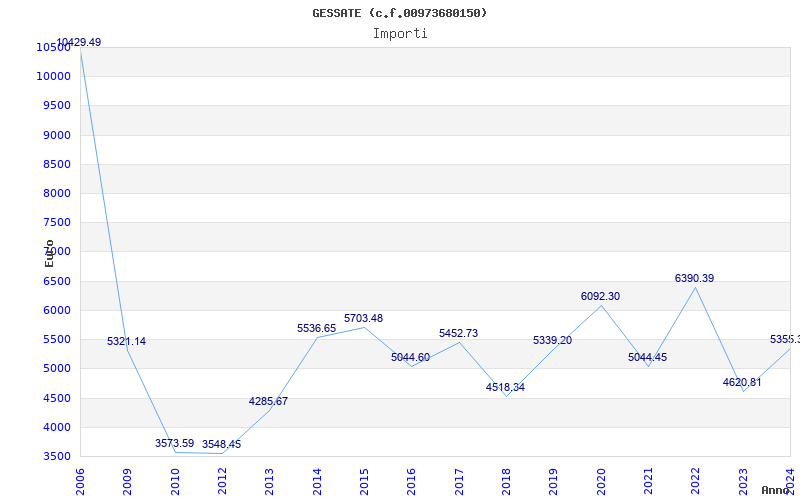Click y-axis value 7500
The width and height of the screenshot is (800, 500).
click(57, 222)
